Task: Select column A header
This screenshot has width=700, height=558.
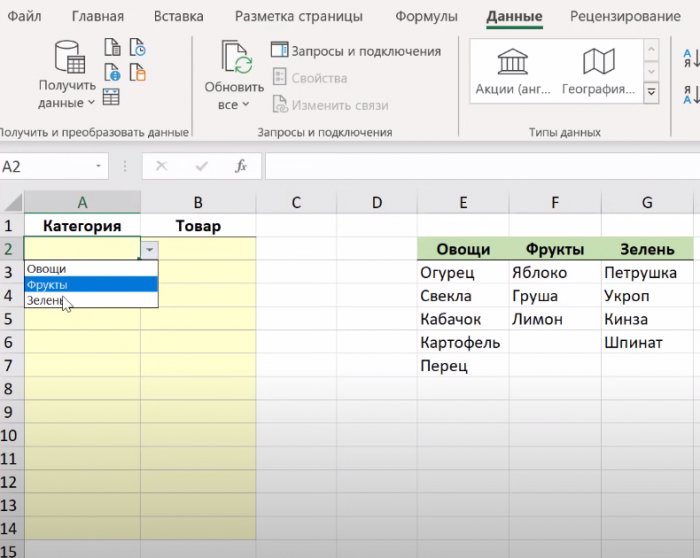Action: (x=83, y=203)
